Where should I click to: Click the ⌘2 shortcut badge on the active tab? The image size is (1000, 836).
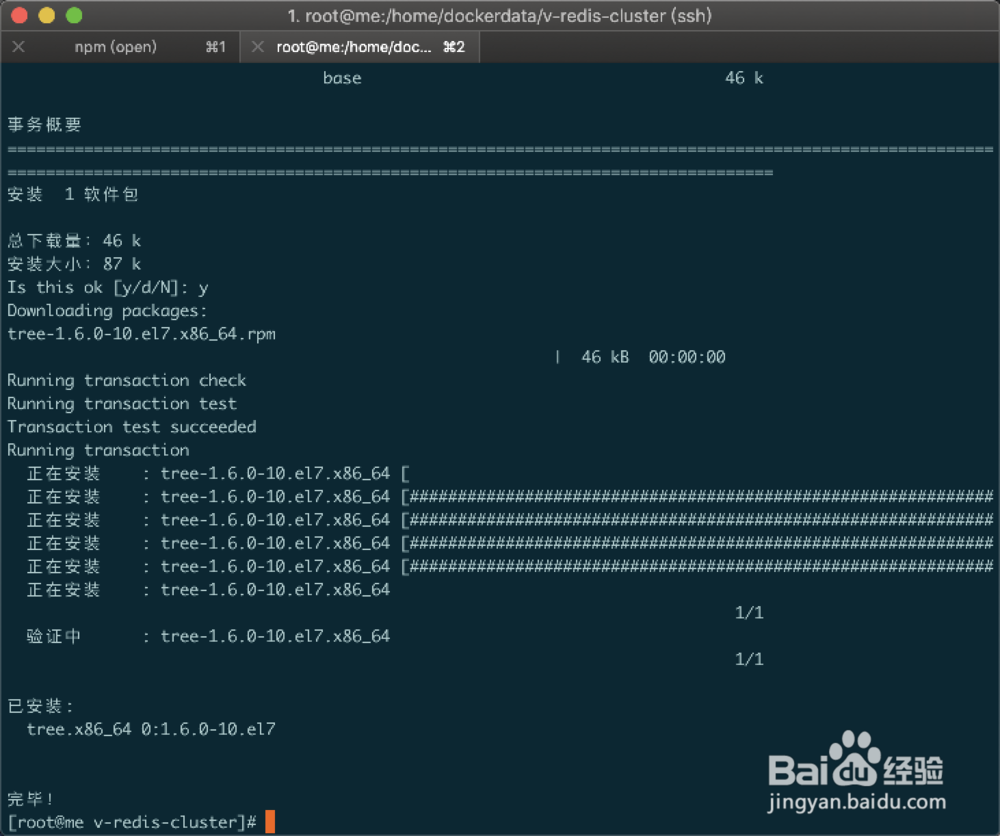[x=457, y=46]
